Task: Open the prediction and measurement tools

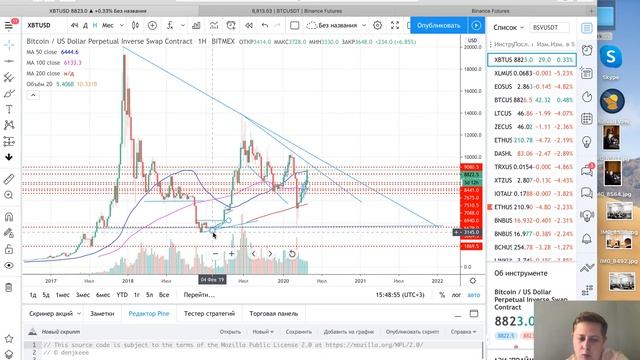Action: pos(9,141)
